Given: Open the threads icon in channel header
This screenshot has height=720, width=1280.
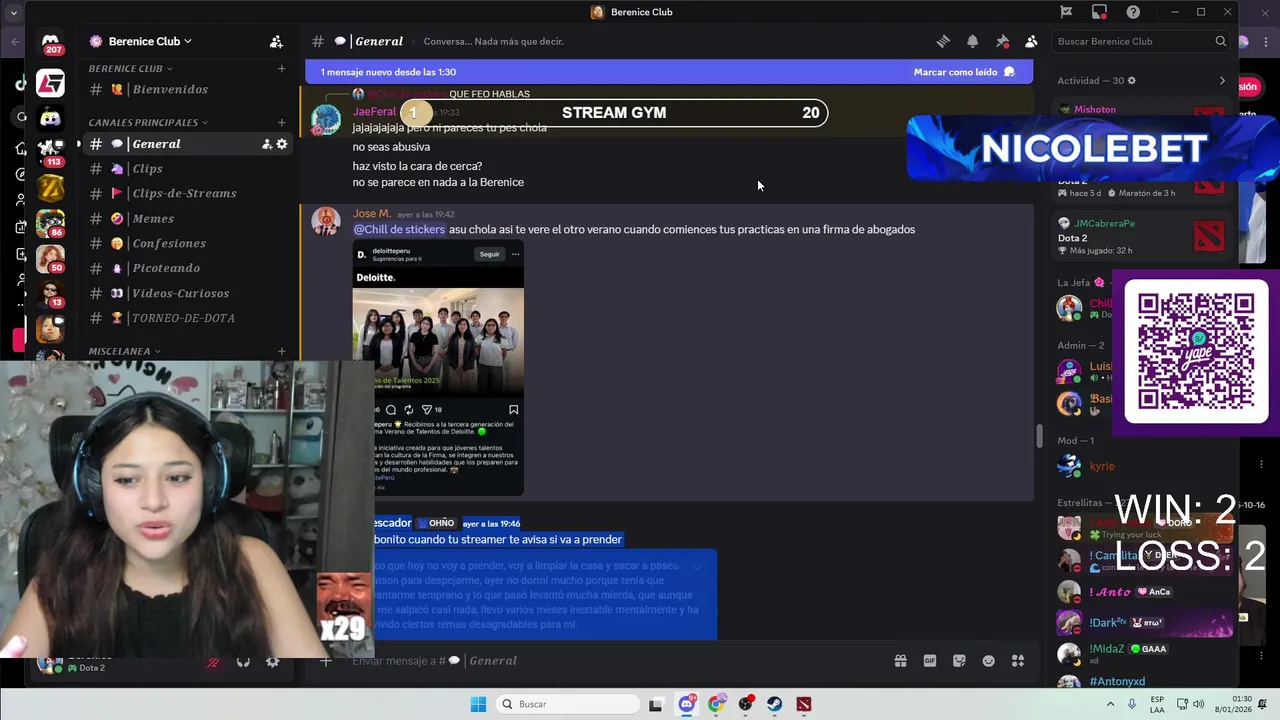Looking at the screenshot, I should pos(943,41).
